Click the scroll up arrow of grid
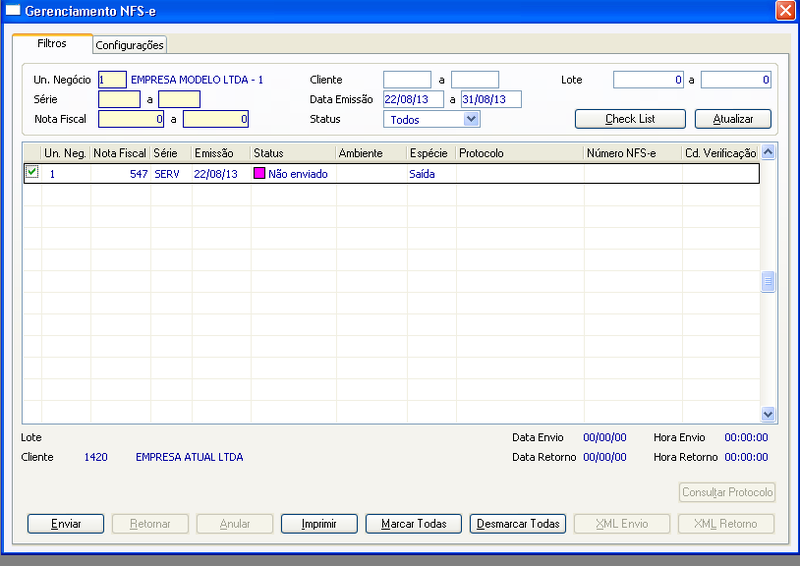The image size is (800, 566). [x=768, y=152]
